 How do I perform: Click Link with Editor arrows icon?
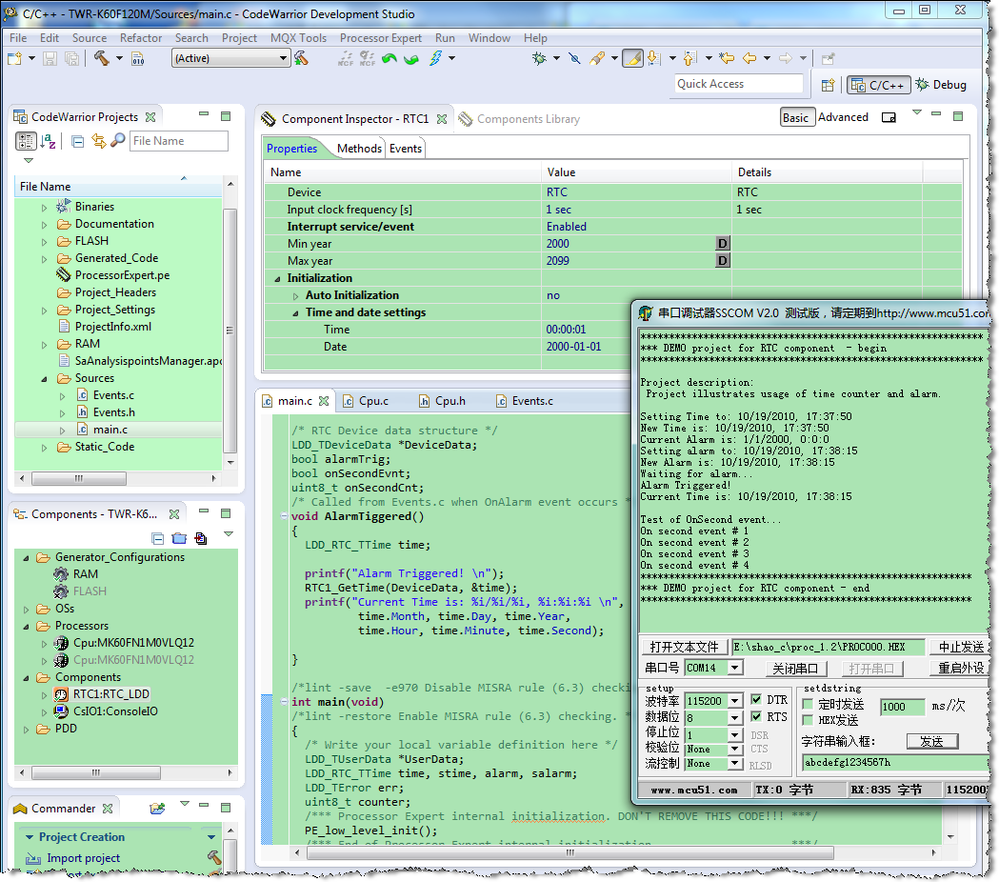pyautogui.click(x=98, y=141)
